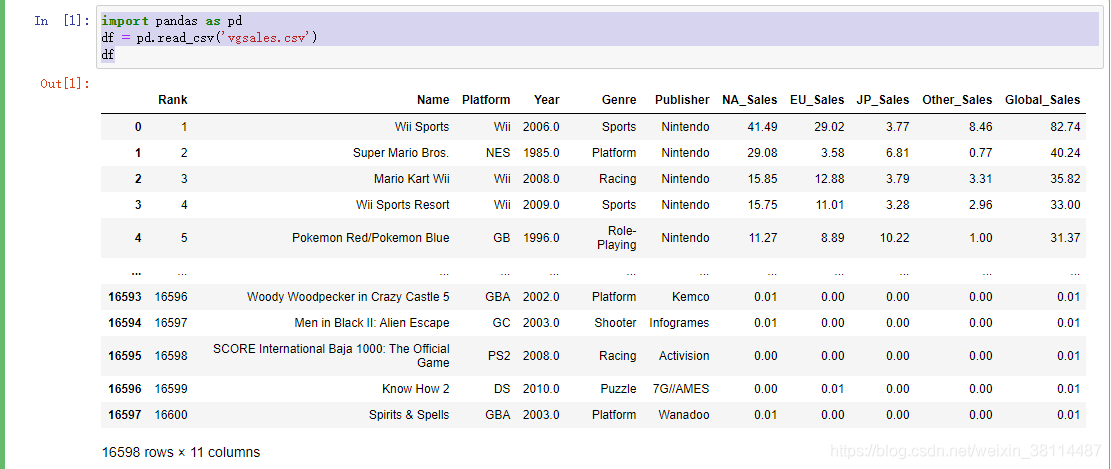The width and height of the screenshot is (1111, 469).
Task: Click the Rank column header
Action: [x=173, y=100]
